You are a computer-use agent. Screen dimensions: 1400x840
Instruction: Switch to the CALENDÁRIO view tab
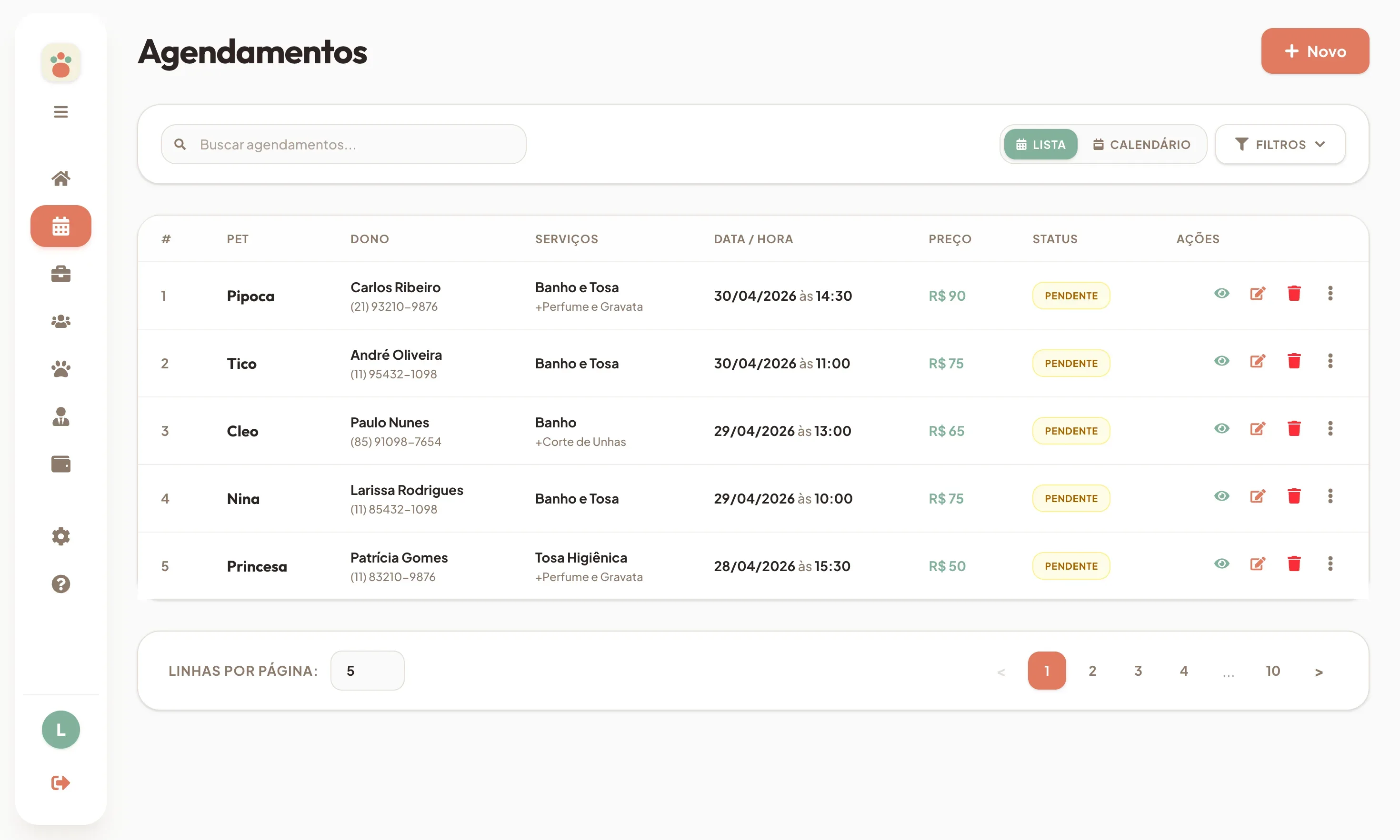(1142, 144)
